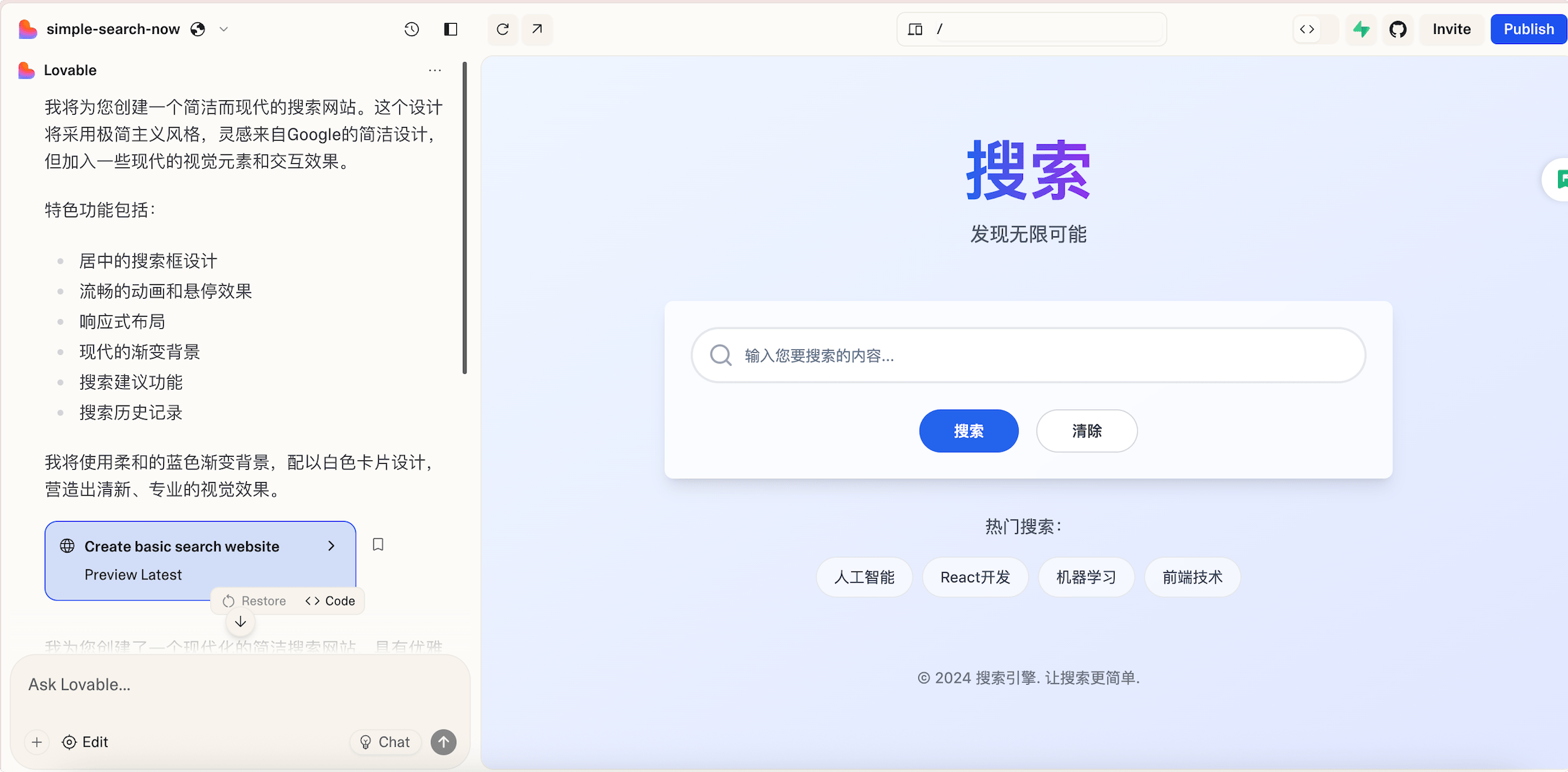Toggle the chat sidebar panel icon

[450, 29]
